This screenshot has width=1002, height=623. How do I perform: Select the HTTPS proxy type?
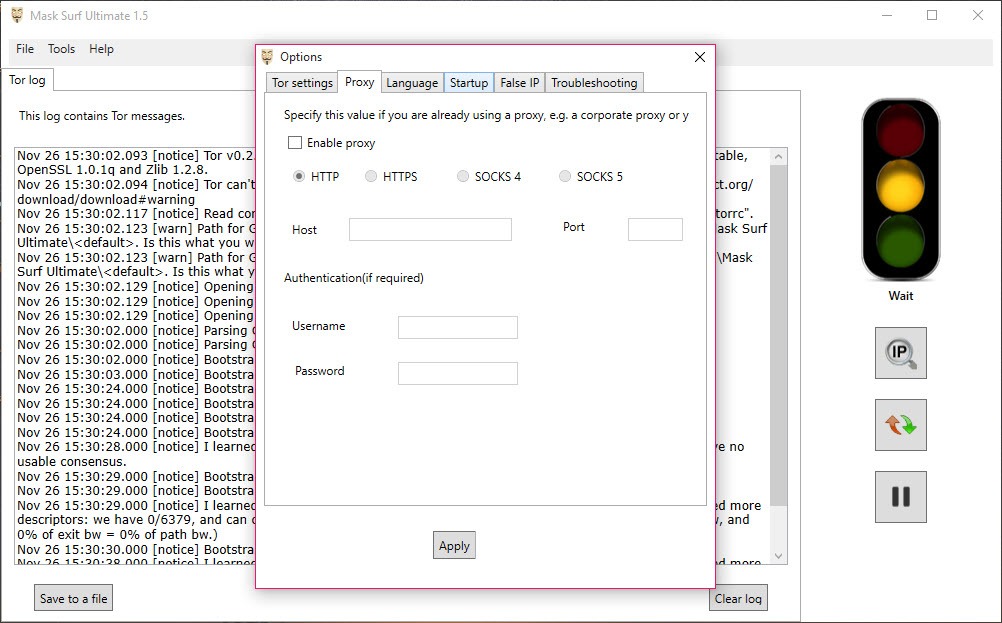coord(371,176)
